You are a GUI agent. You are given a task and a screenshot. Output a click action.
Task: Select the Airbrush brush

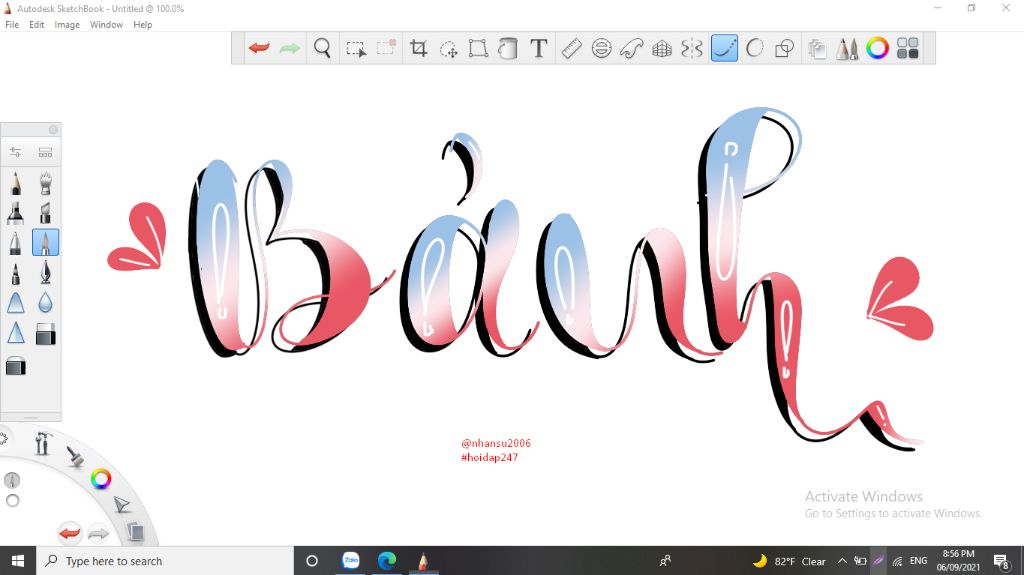pos(45,183)
